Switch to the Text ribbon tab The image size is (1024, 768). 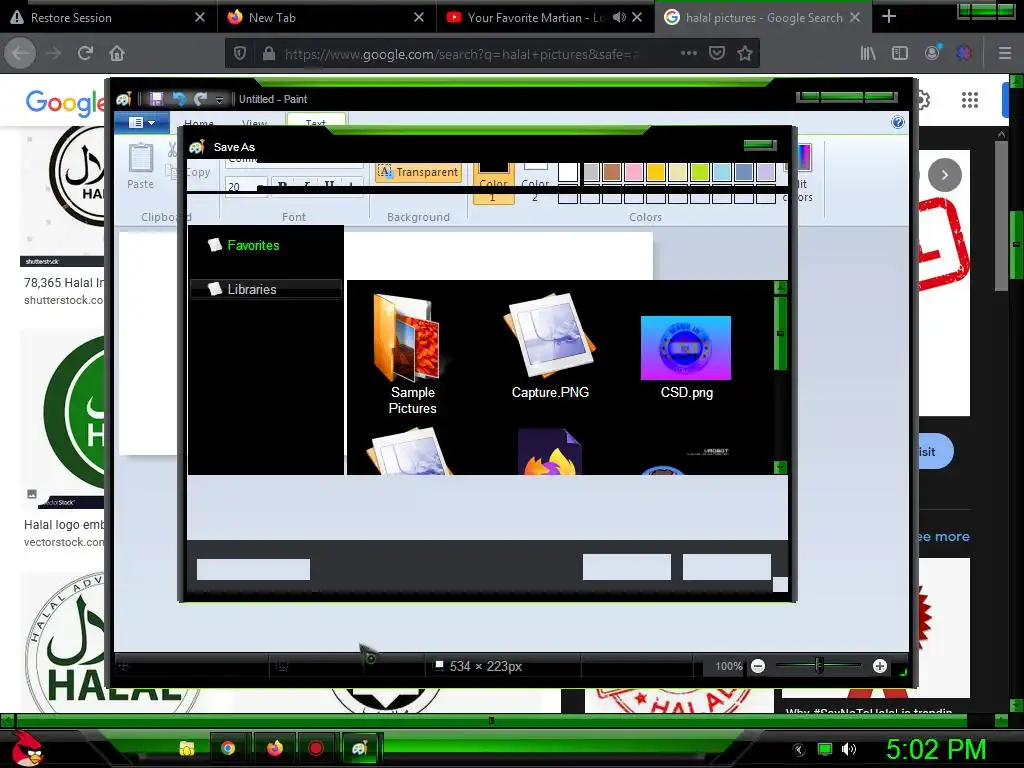pyautogui.click(x=315, y=122)
